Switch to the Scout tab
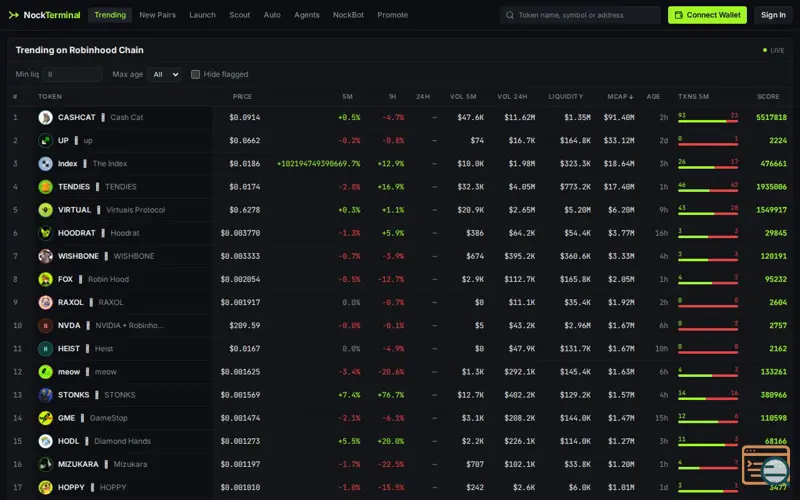Screen dimensions: 800x500 pyautogui.click(x=239, y=15)
